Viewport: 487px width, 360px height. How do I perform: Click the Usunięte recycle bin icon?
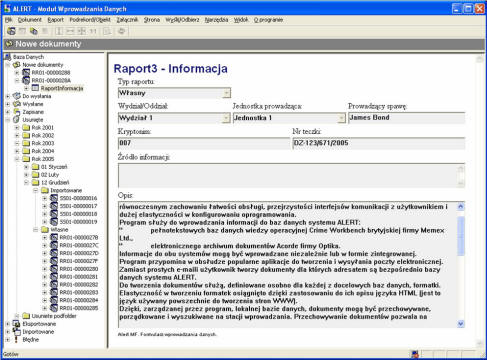pyautogui.click(x=16, y=119)
